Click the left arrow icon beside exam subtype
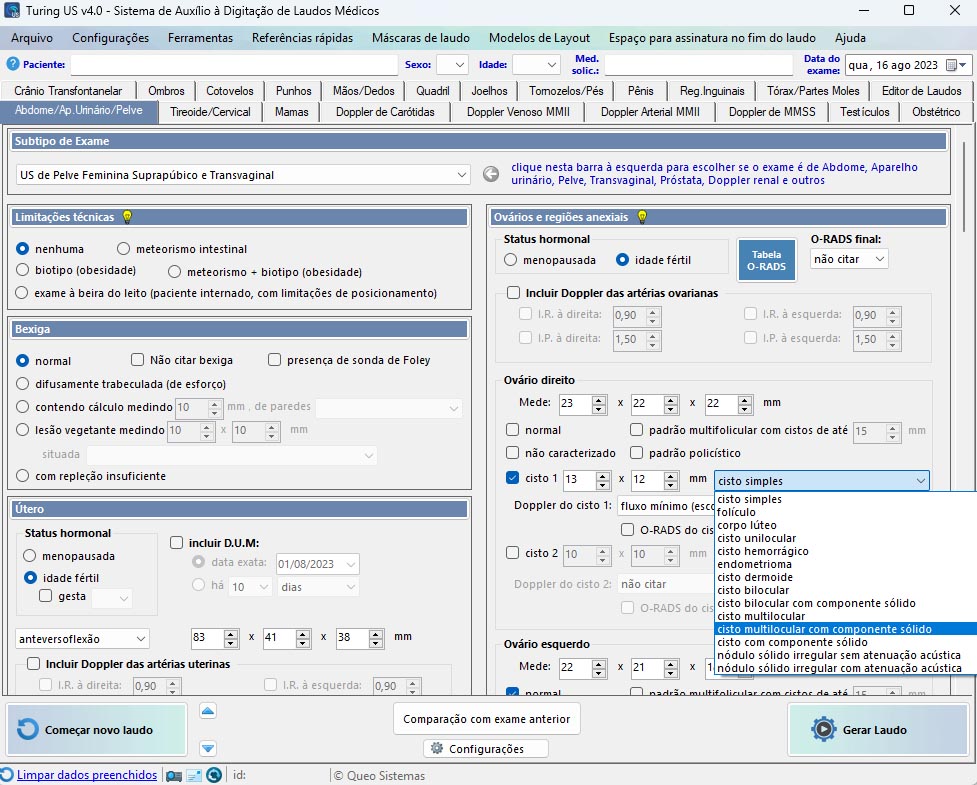The width and height of the screenshot is (977, 785). pos(491,174)
